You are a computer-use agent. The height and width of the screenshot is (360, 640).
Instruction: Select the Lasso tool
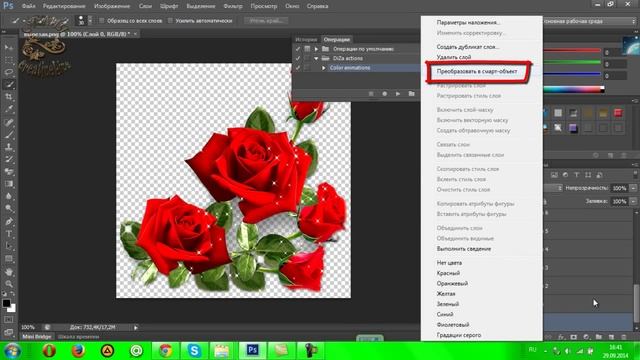(x=9, y=72)
